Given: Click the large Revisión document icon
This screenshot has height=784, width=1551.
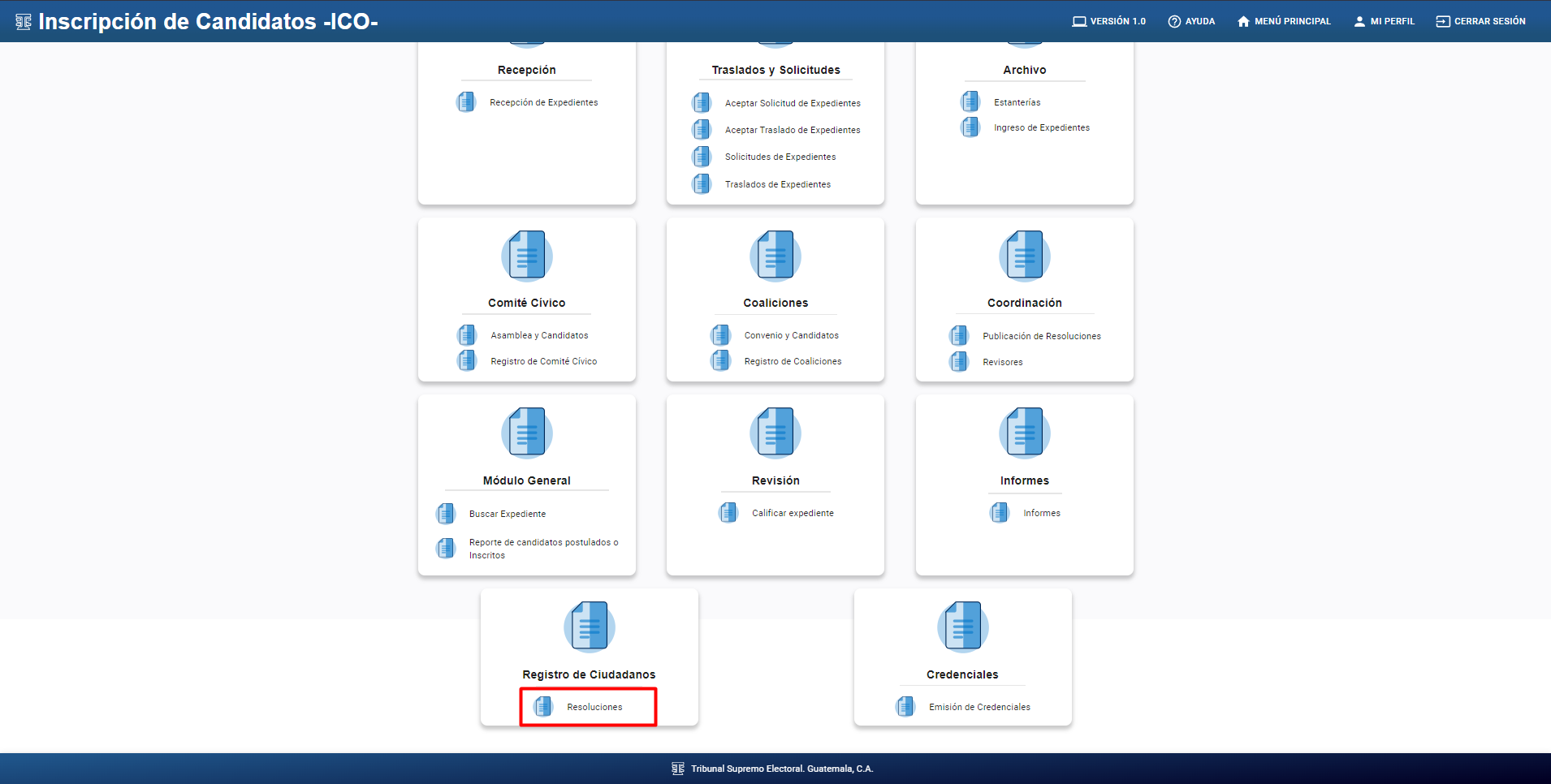Looking at the screenshot, I should click(775, 433).
